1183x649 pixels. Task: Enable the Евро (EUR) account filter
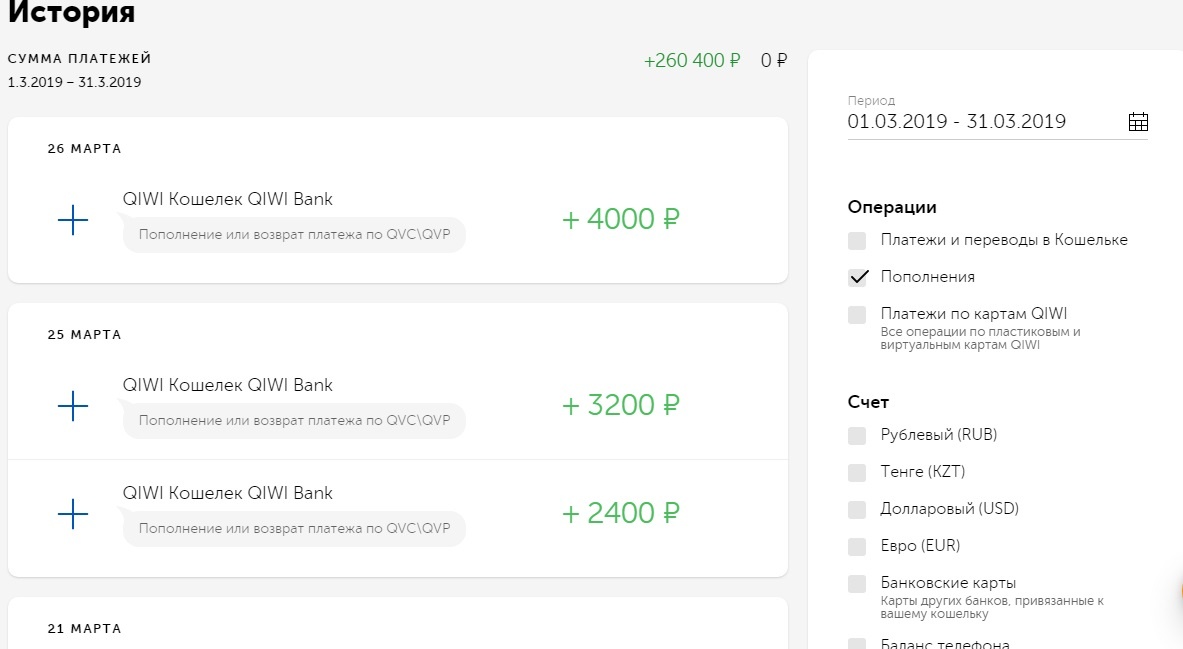[x=857, y=546]
